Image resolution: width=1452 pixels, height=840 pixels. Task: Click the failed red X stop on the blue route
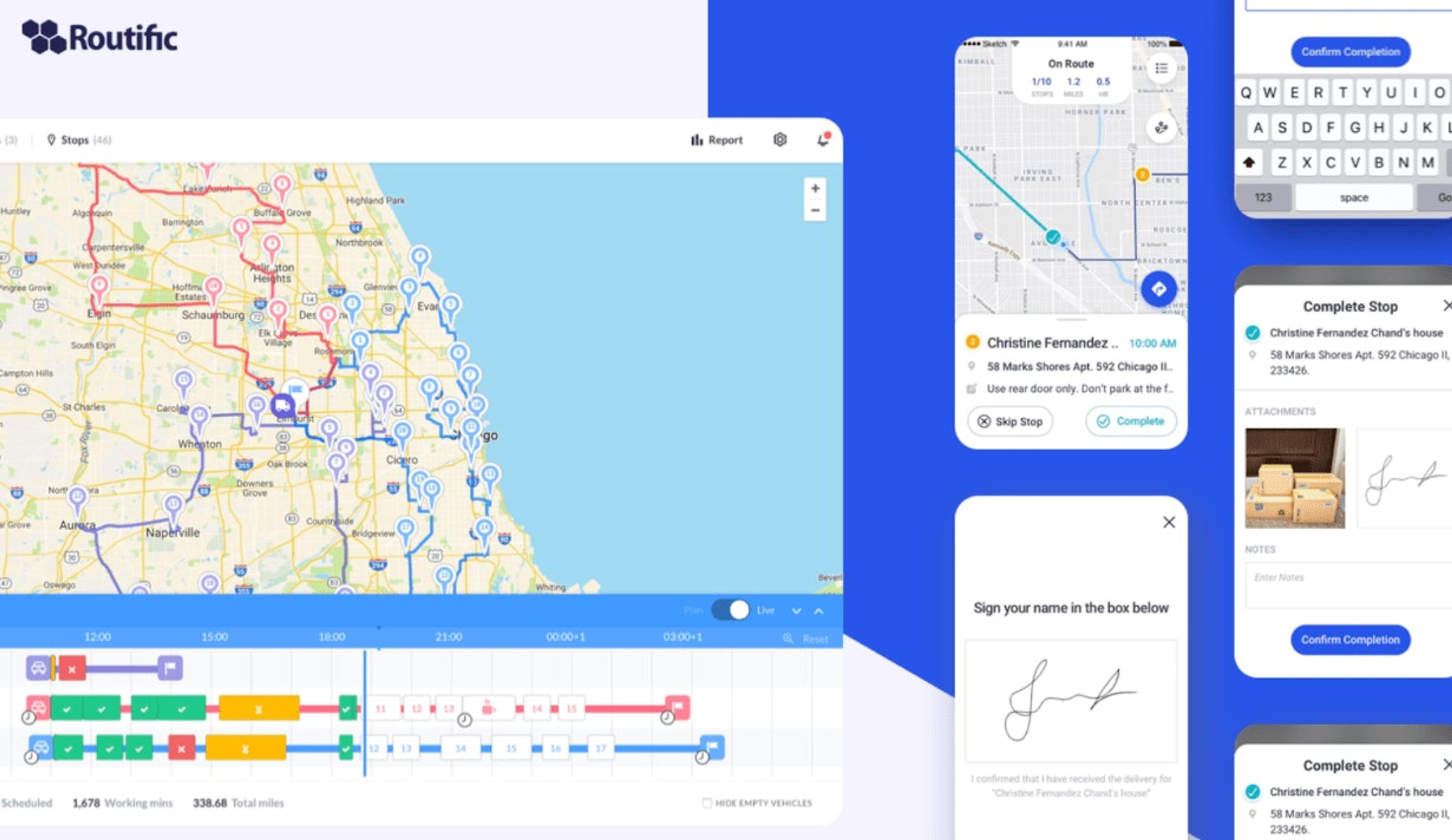182,748
